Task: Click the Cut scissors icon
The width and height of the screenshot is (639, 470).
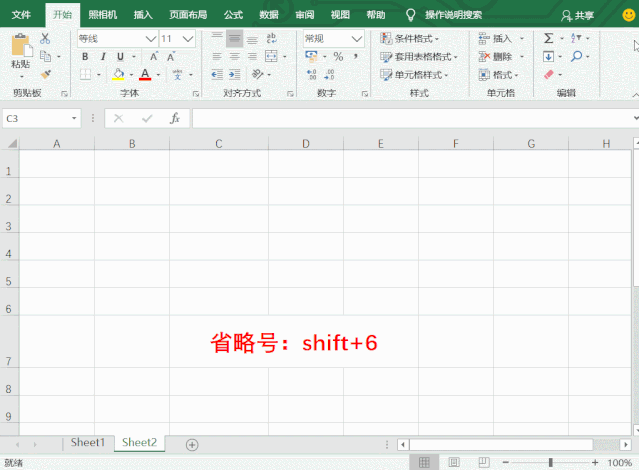Action: (45, 38)
